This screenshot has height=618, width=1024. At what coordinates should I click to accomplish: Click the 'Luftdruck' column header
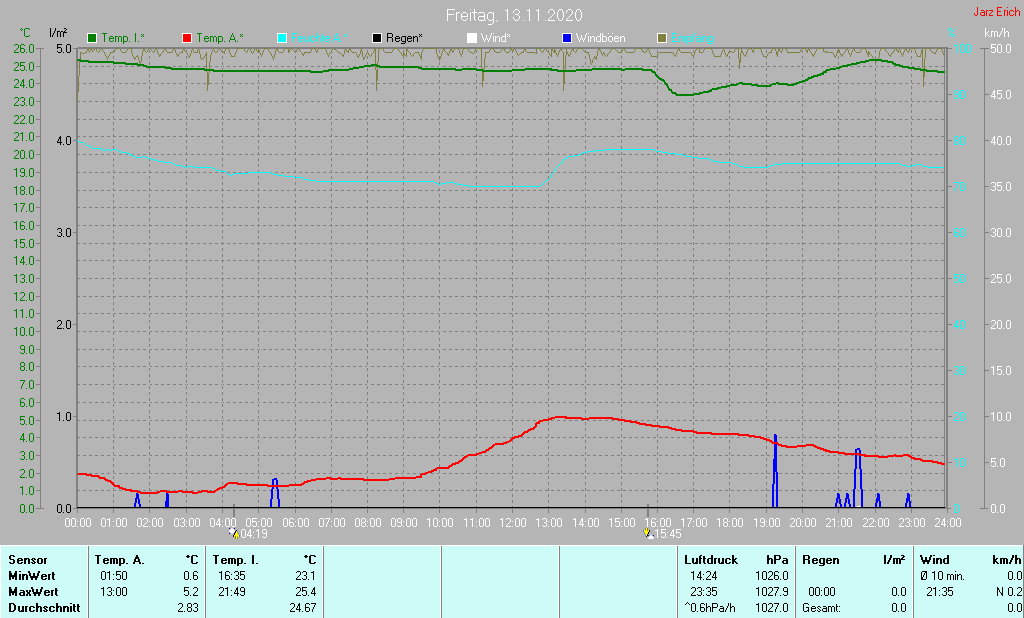(x=711, y=560)
